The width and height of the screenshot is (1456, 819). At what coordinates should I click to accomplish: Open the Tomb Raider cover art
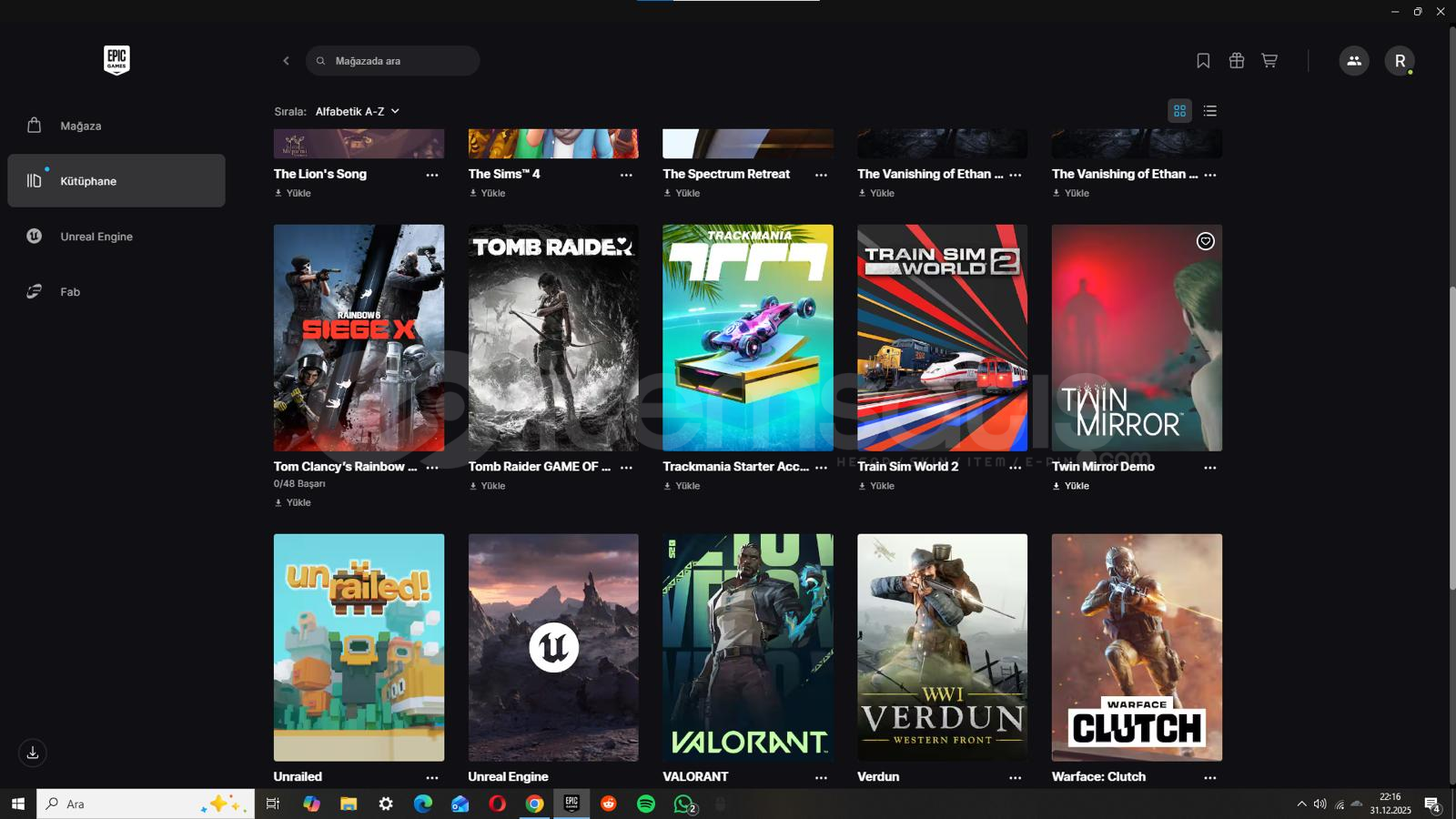click(x=553, y=338)
